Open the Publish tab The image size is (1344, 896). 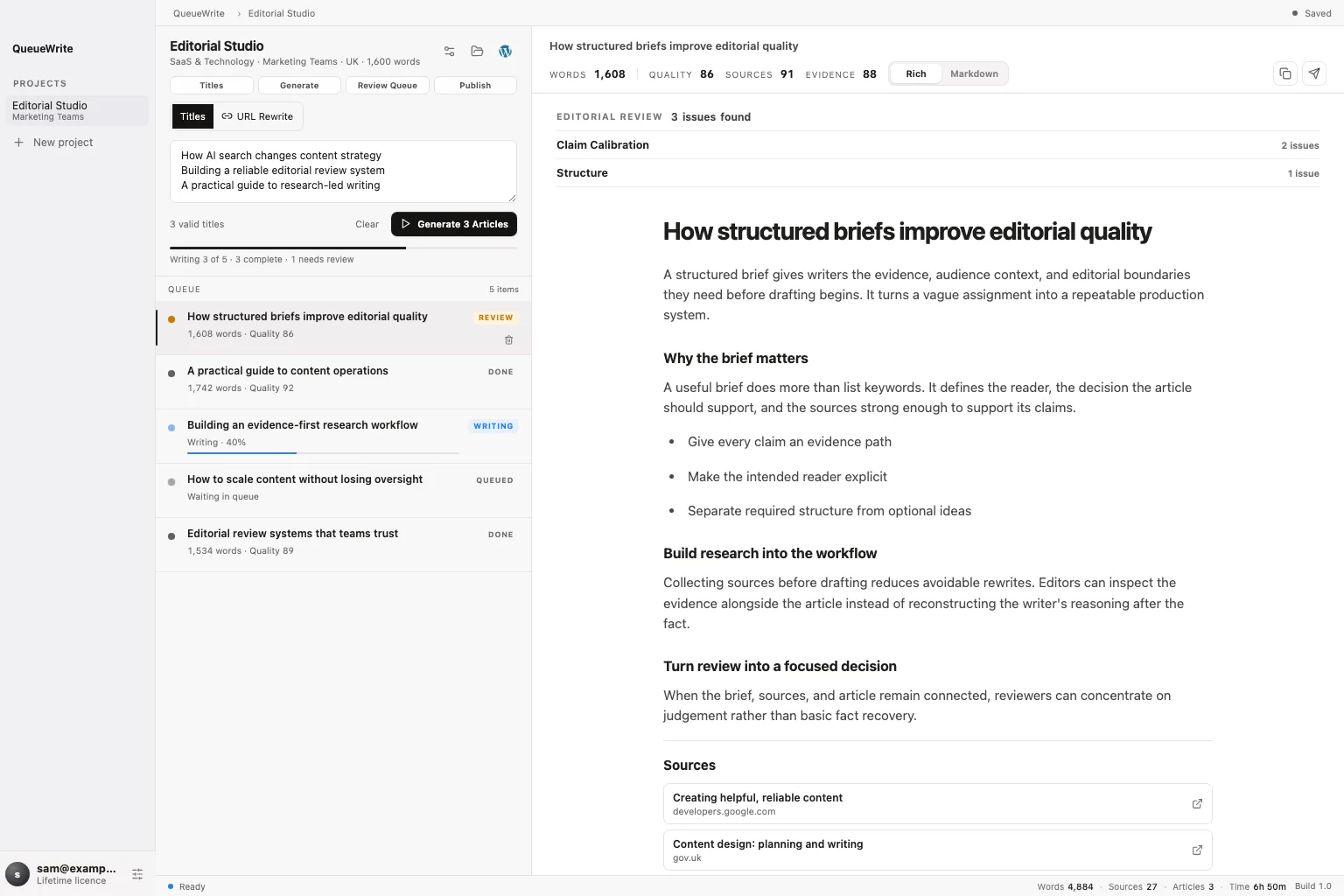click(475, 86)
